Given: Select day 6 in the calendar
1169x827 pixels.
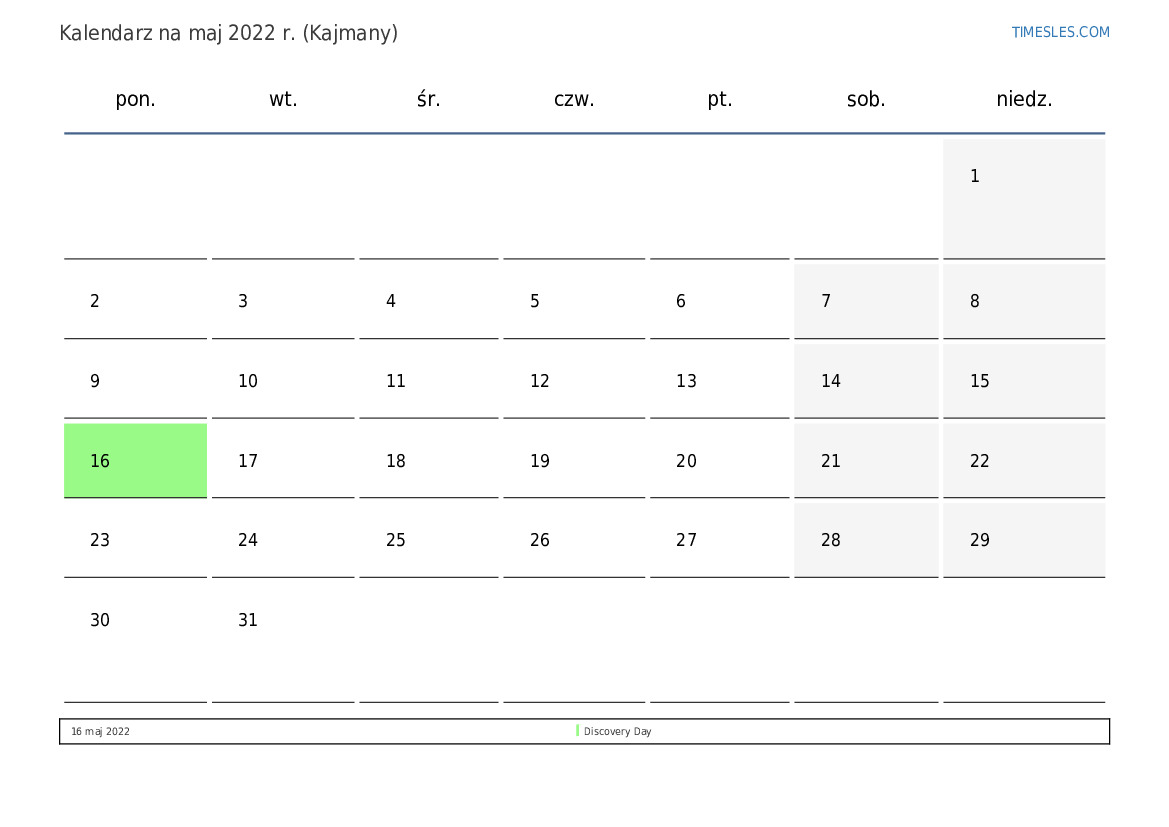Looking at the screenshot, I should (x=719, y=301).
